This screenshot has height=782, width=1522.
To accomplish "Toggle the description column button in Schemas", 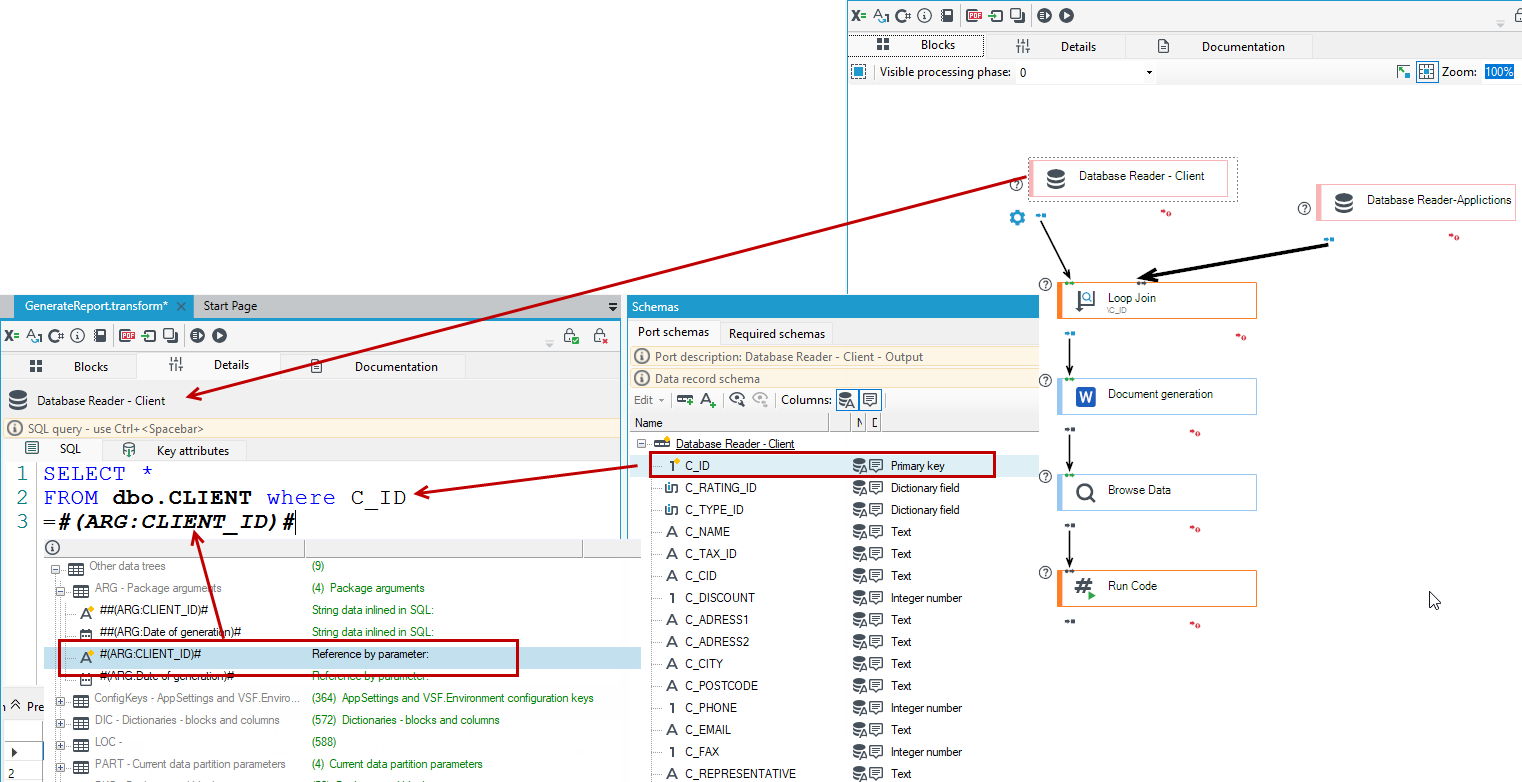I will coord(870,400).
